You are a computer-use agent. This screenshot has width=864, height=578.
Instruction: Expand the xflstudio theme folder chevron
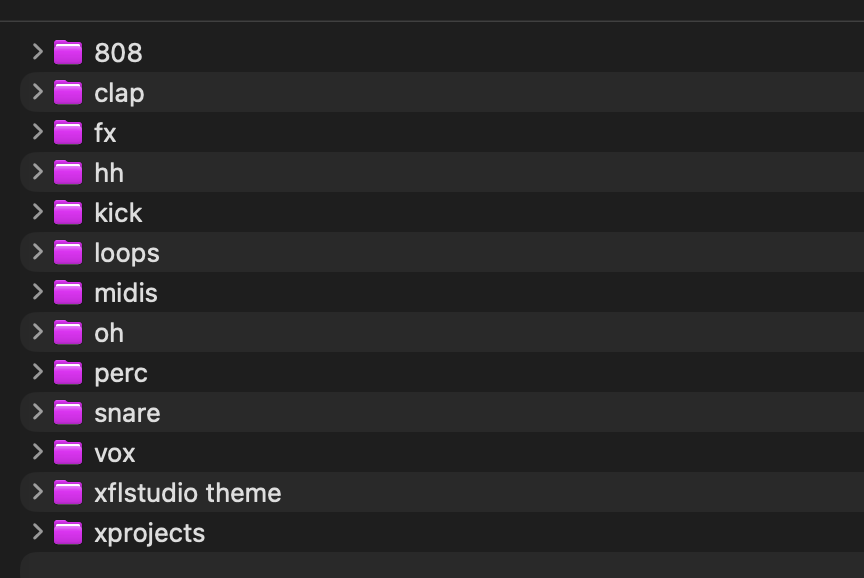tap(37, 492)
